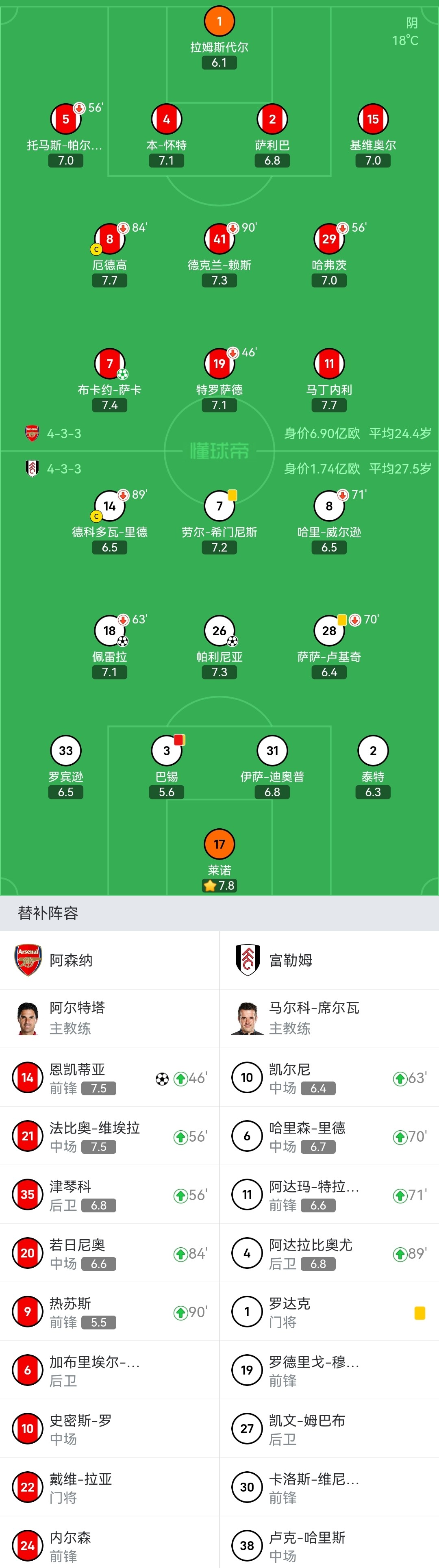
Task: Click 布卡约-萨卡 number 7 jersey icon
Action: tap(110, 364)
